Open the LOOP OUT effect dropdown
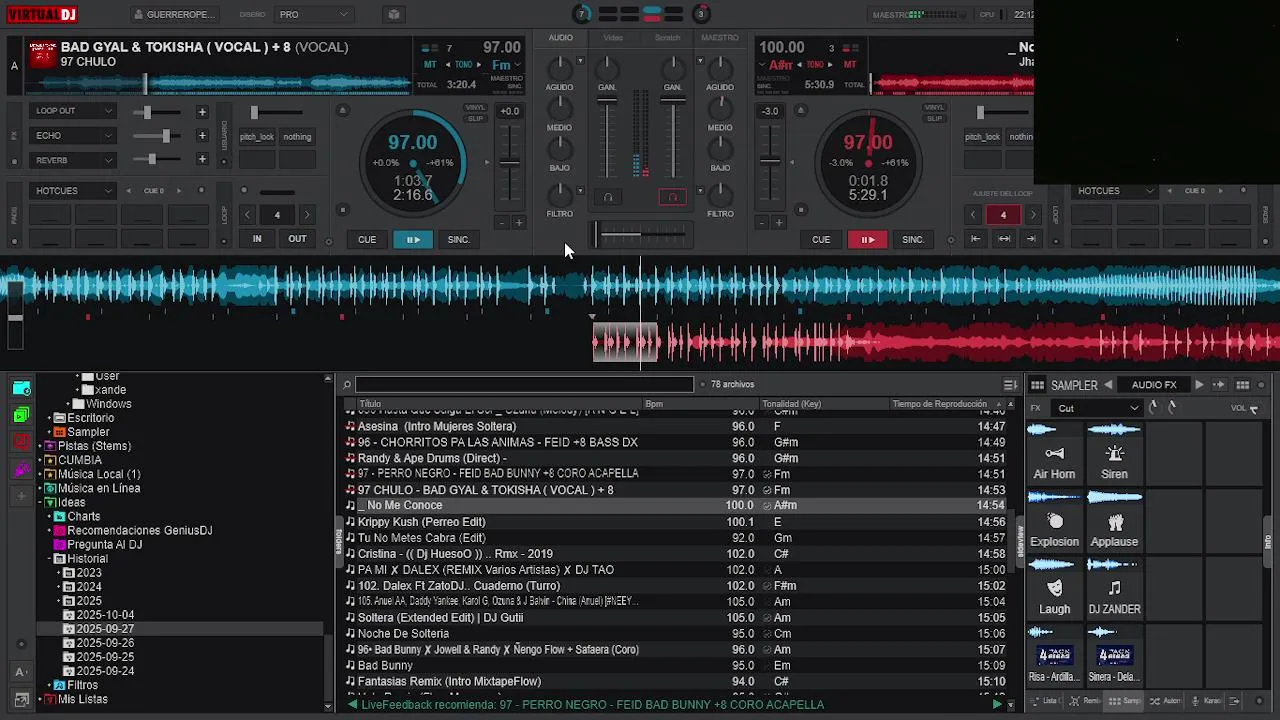 [x=74, y=111]
